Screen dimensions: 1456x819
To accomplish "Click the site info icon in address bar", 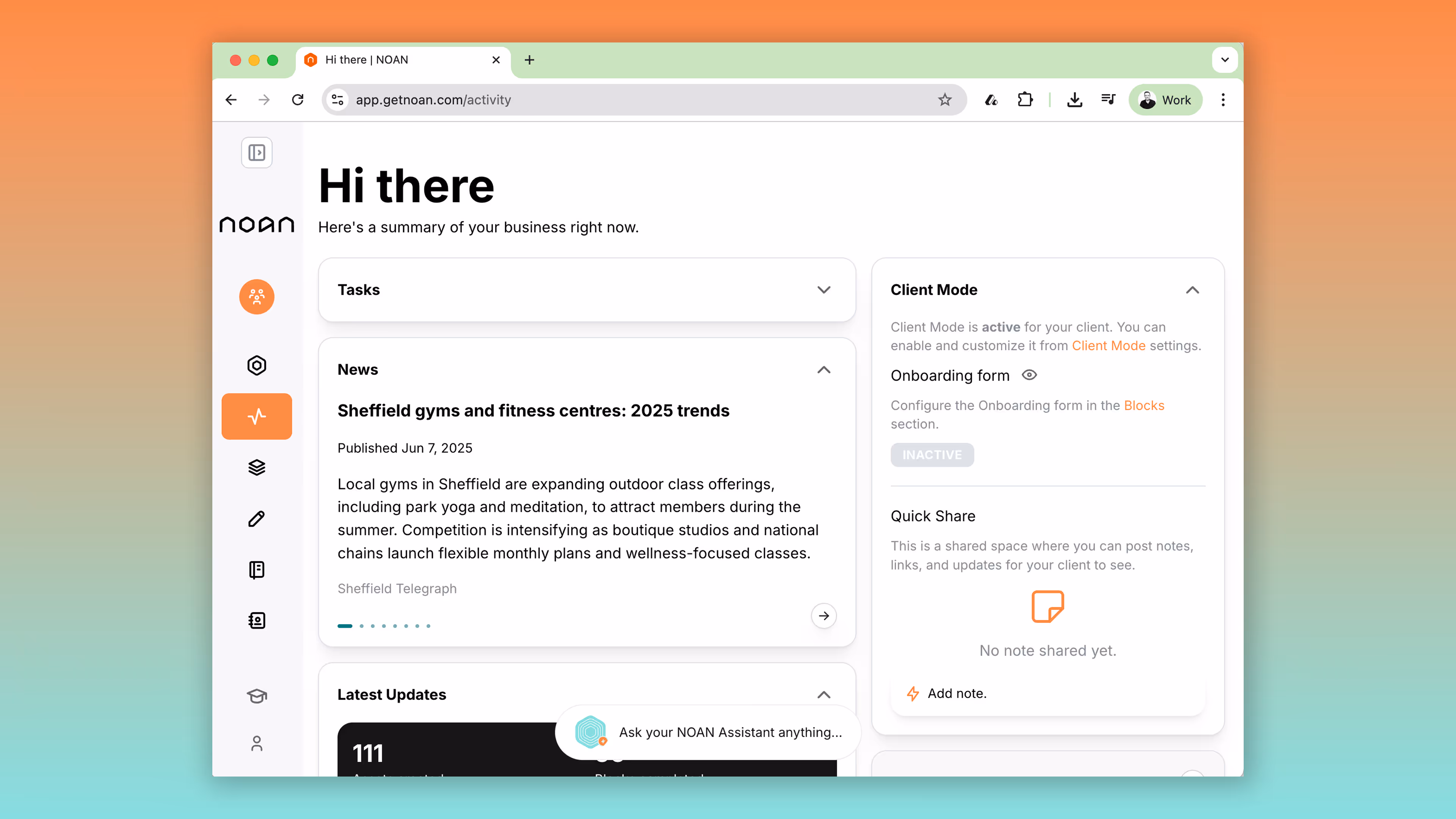I will pyautogui.click(x=337, y=100).
